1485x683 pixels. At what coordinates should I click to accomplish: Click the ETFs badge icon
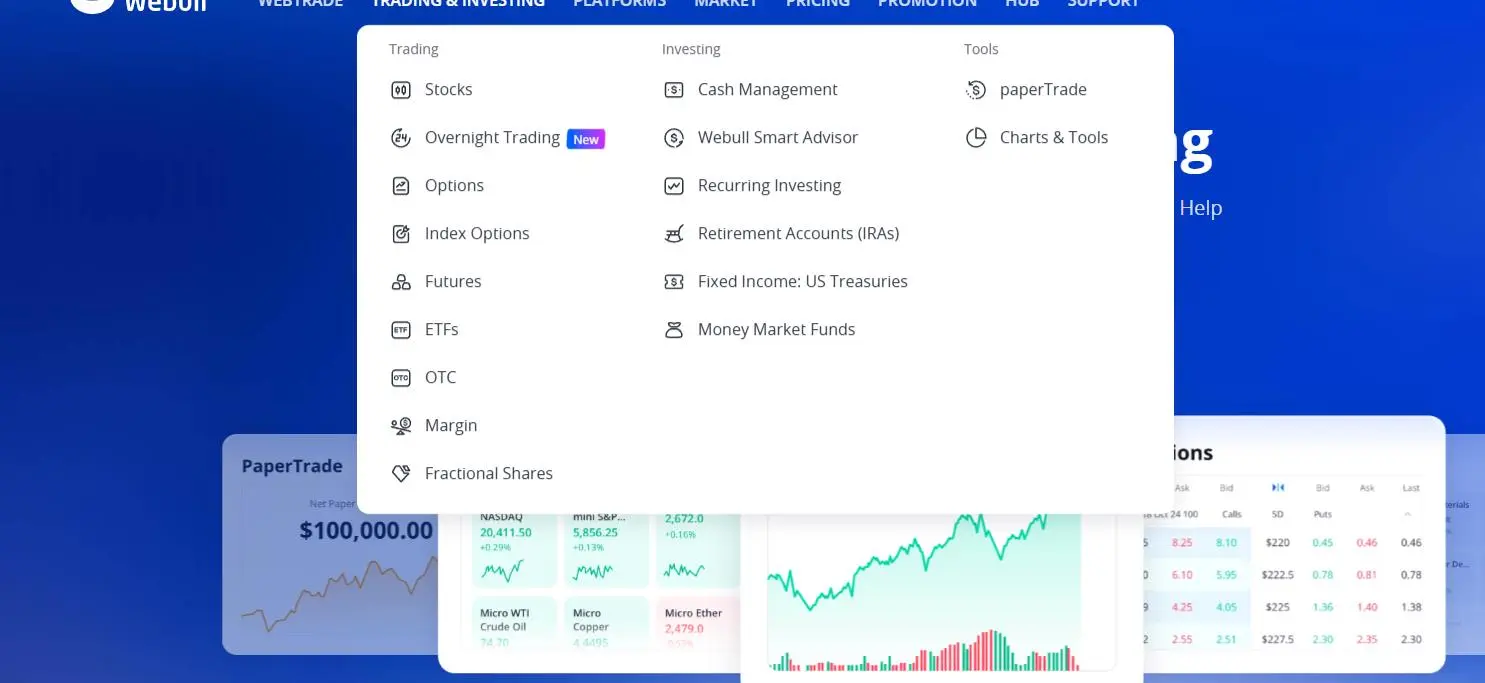(401, 330)
